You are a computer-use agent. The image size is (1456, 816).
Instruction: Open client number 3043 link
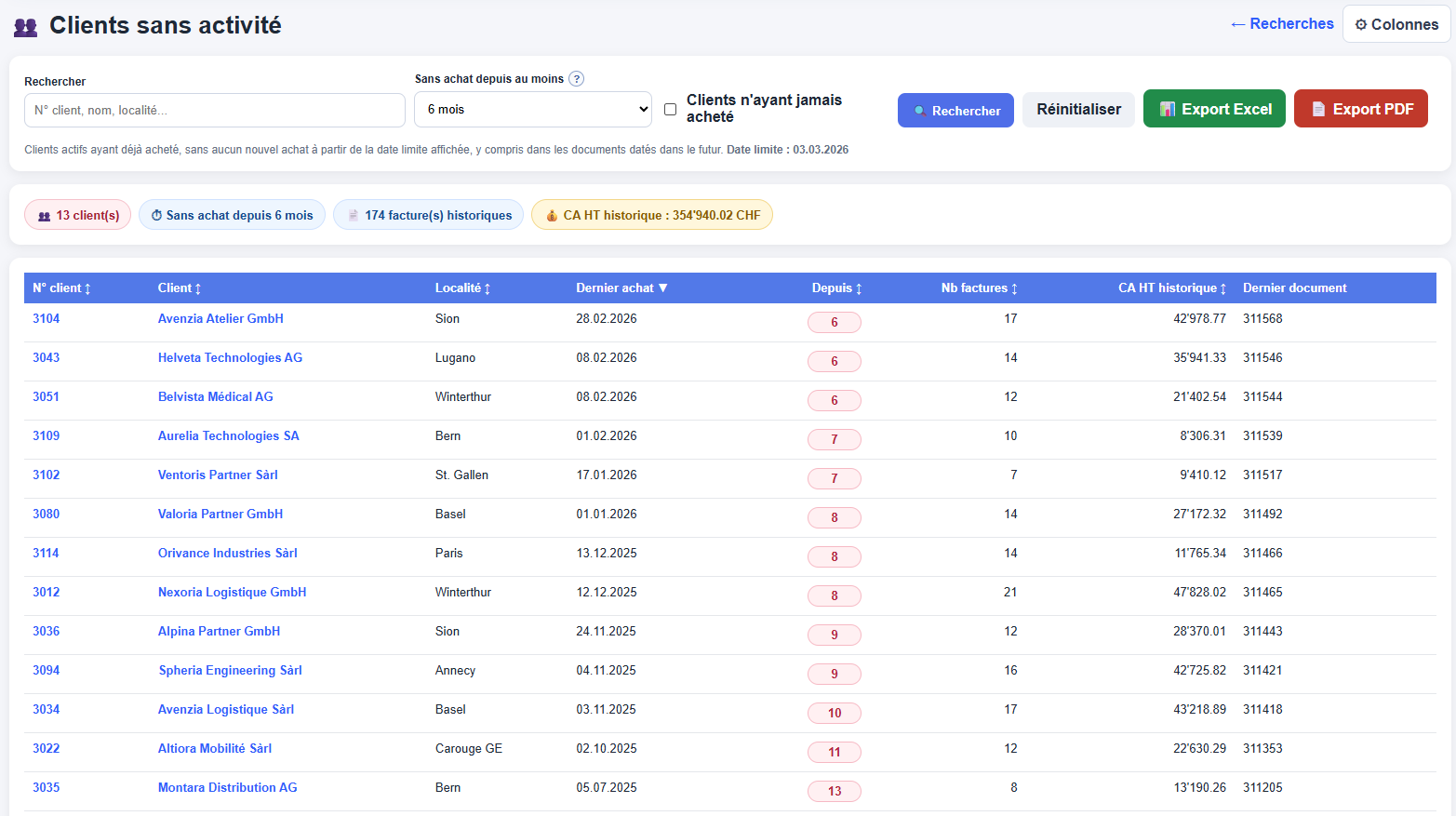point(46,357)
